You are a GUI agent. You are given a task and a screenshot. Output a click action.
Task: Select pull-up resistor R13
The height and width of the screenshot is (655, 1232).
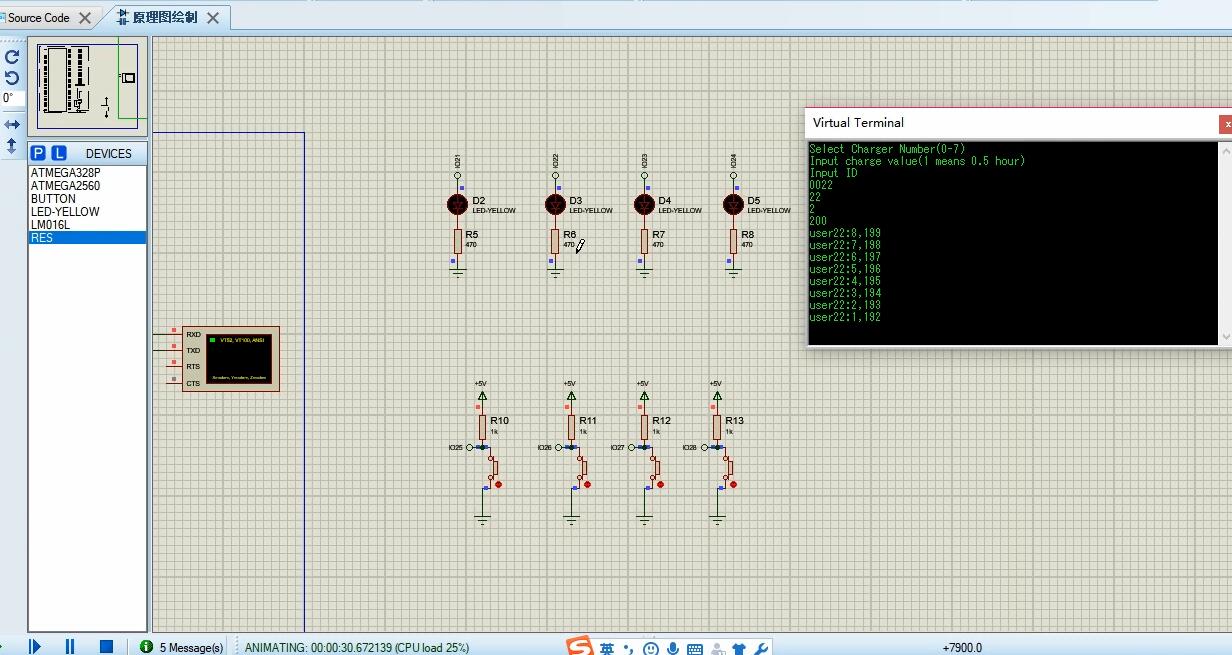(x=717, y=427)
